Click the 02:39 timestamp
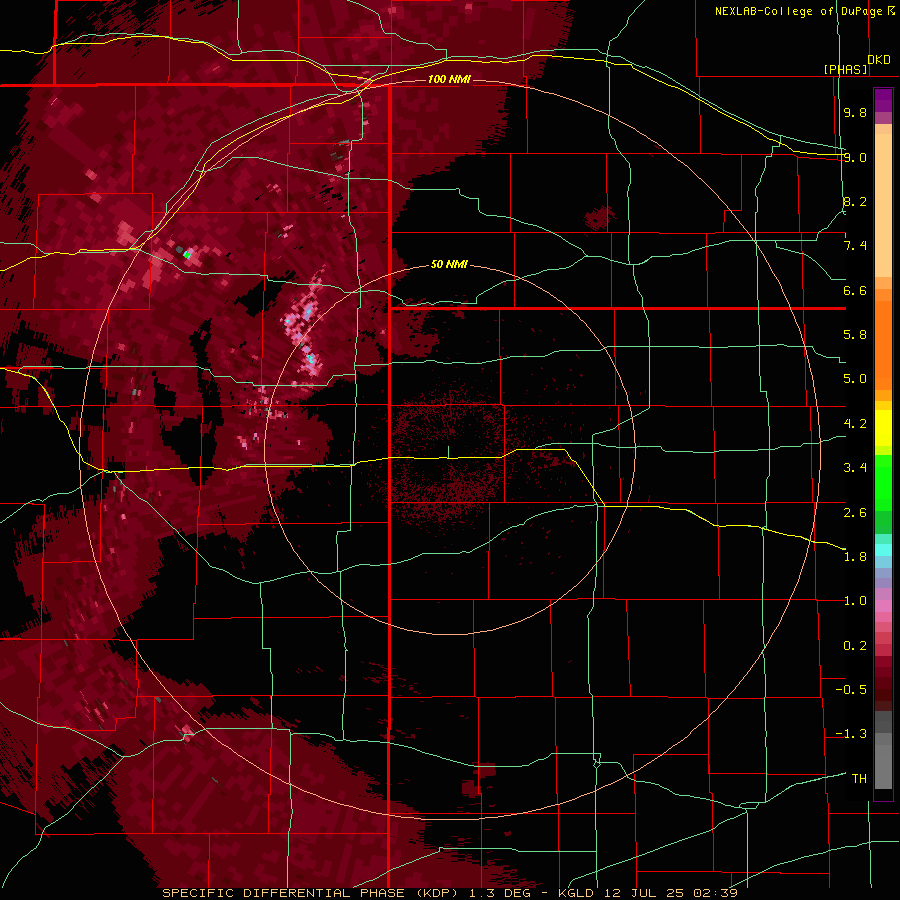The width and height of the screenshot is (900, 900). pos(715,893)
